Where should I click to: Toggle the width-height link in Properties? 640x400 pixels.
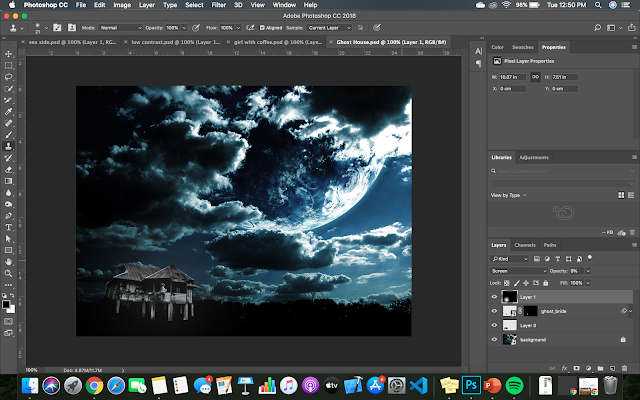[535, 77]
